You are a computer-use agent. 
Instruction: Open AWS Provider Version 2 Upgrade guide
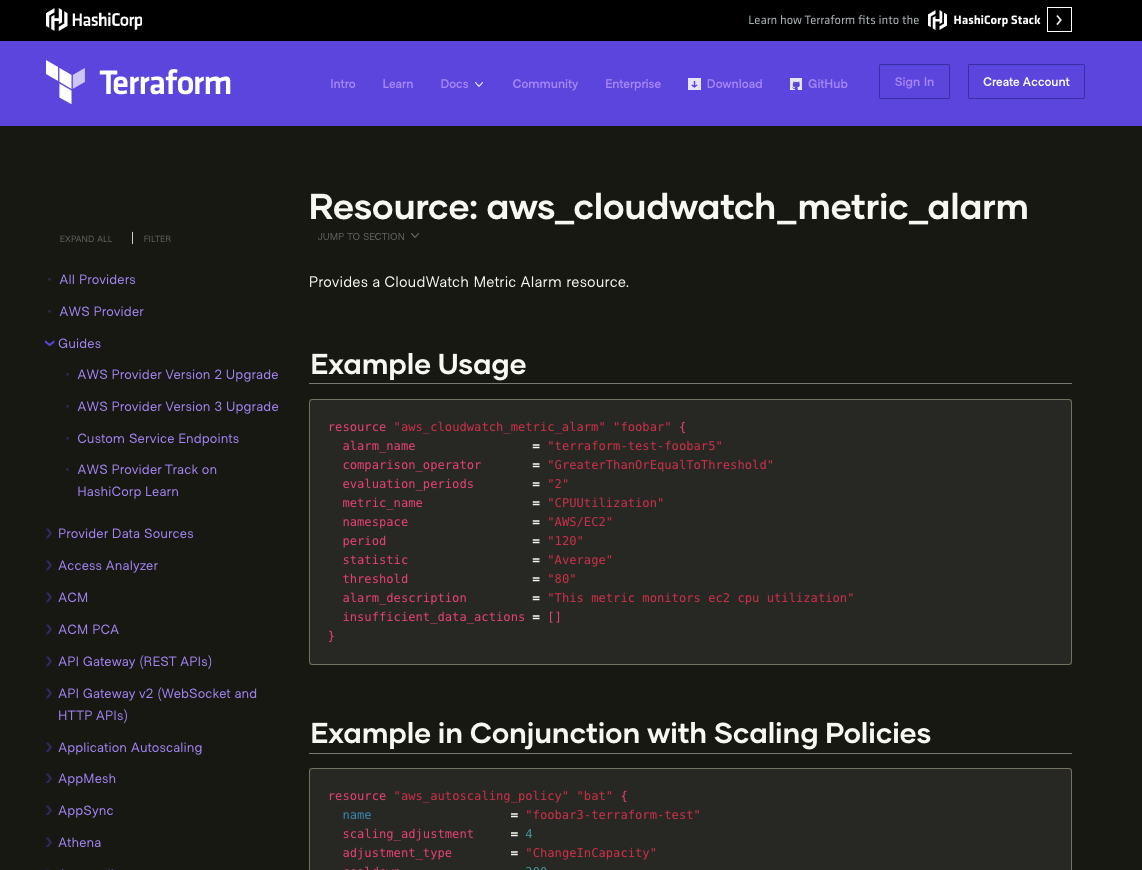(178, 375)
